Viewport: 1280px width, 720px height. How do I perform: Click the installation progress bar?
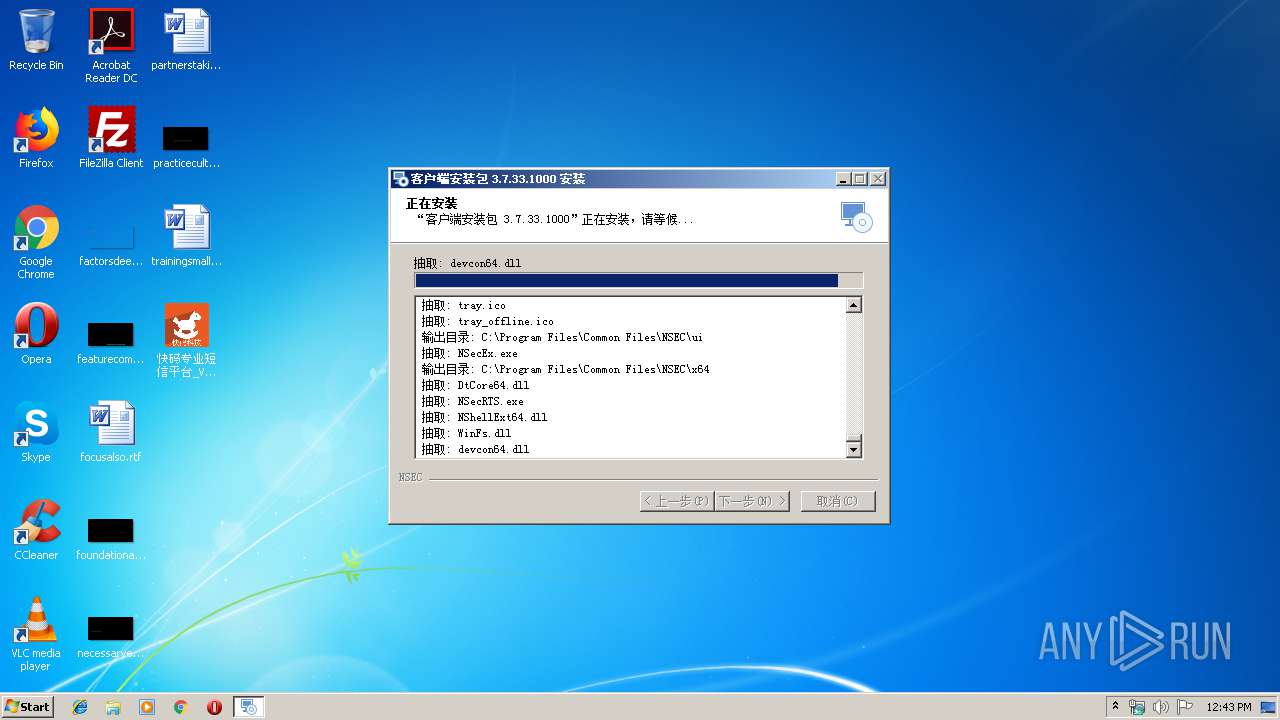(x=638, y=281)
